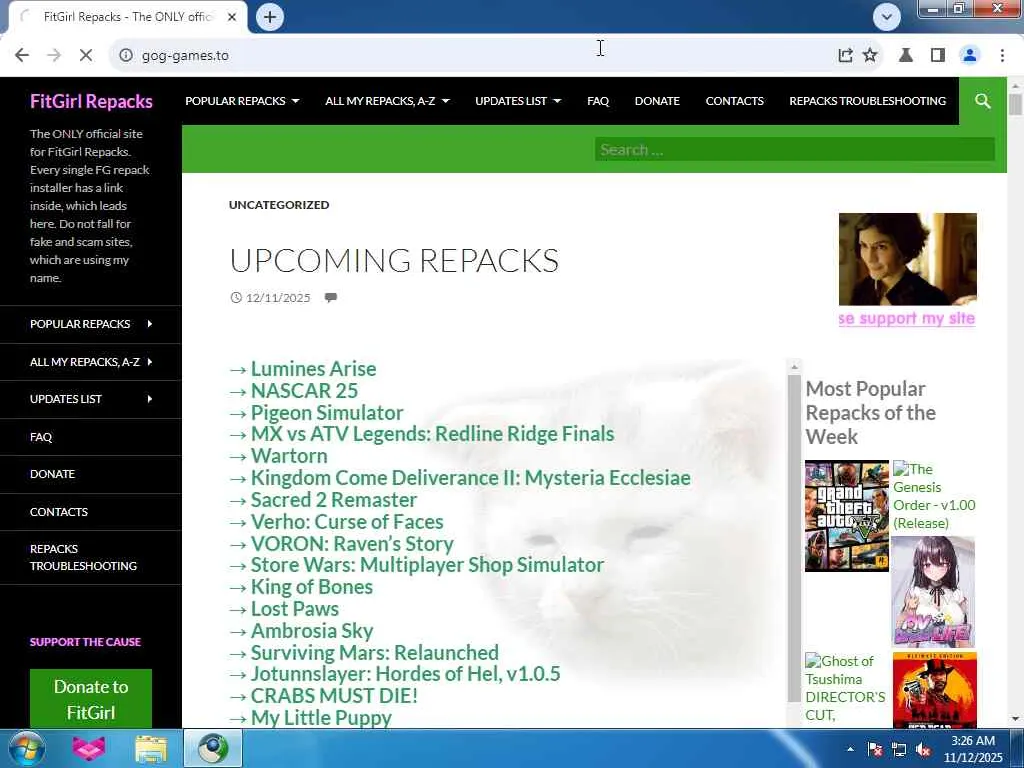Open the Chrome Labs flask icon
The image size is (1024, 768).
click(906, 56)
